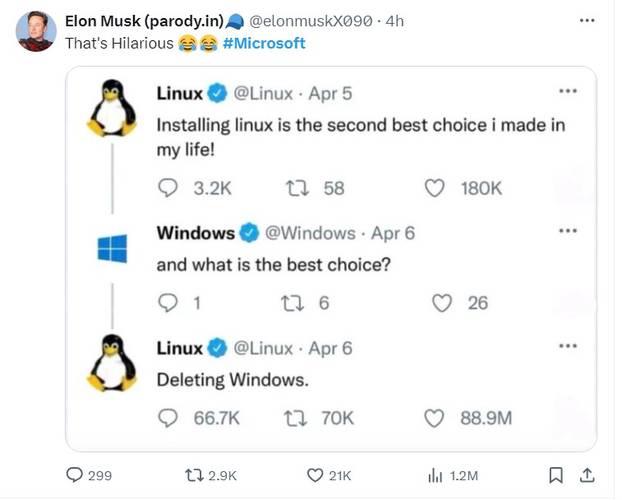Image resolution: width=622 pixels, height=500 pixels.
Task: Bookmark the Elon Musk parody post
Action: [557, 475]
